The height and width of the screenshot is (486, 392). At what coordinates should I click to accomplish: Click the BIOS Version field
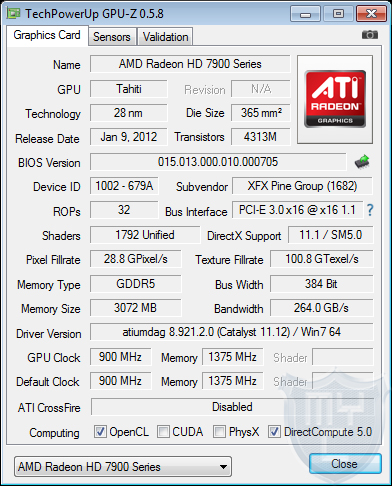218,162
